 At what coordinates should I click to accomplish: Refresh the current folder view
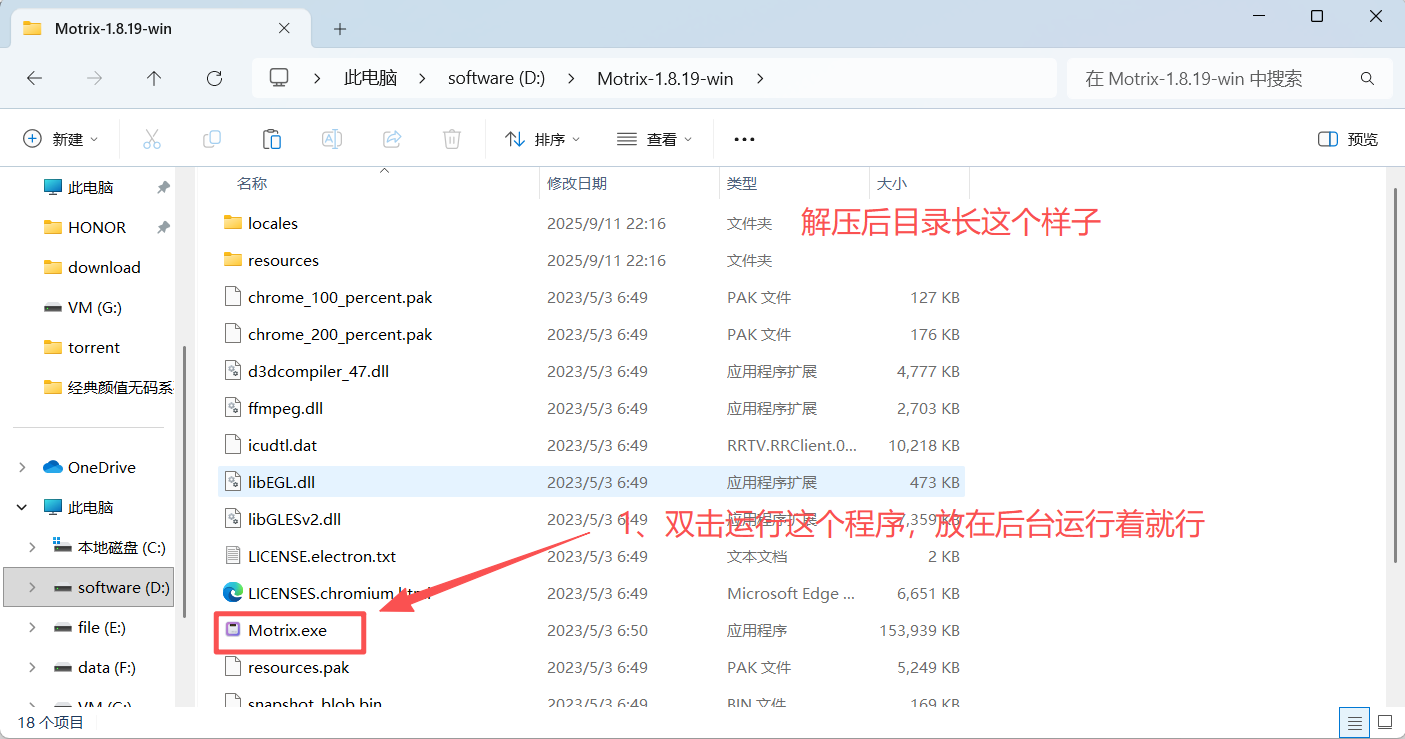[x=214, y=78]
